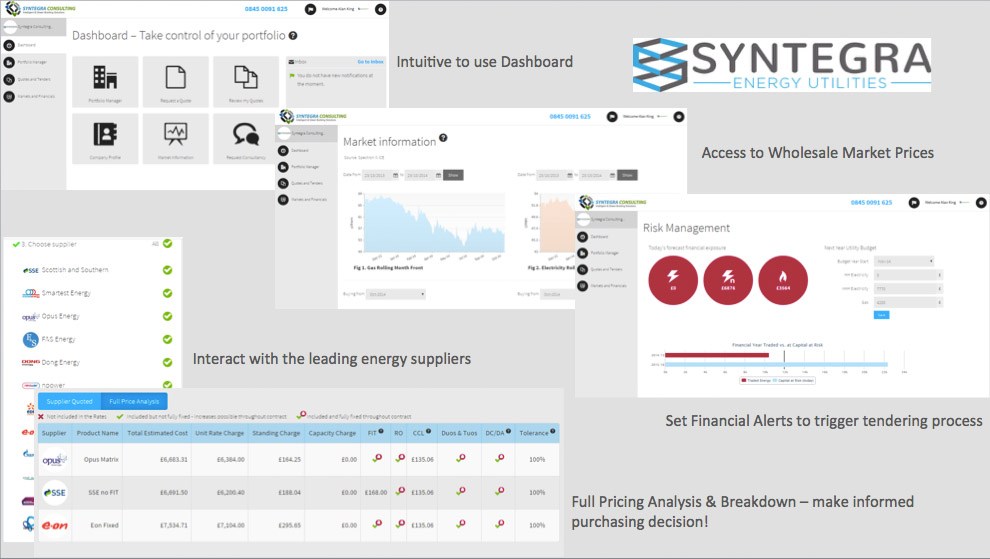Click Opus logo in Opus Matrix row
990x559 pixels.
(x=54, y=460)
